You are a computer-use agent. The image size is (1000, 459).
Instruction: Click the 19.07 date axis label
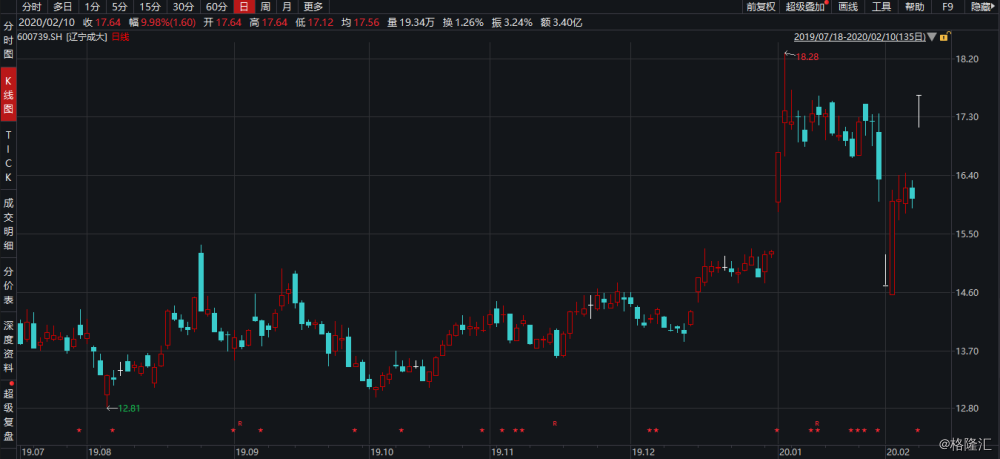pyautogui.click(x=33, y=452)
